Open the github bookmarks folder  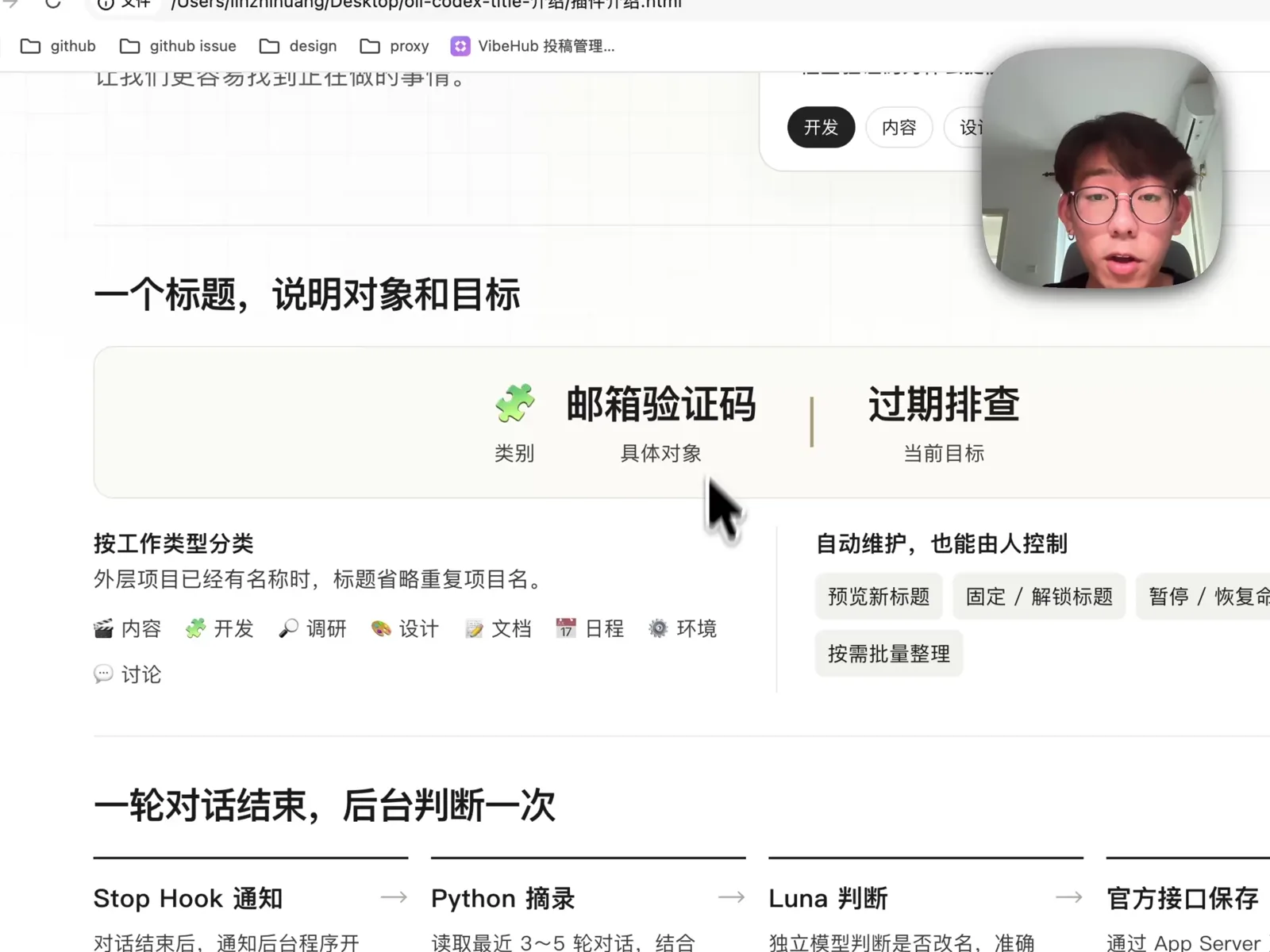(58, 46)
